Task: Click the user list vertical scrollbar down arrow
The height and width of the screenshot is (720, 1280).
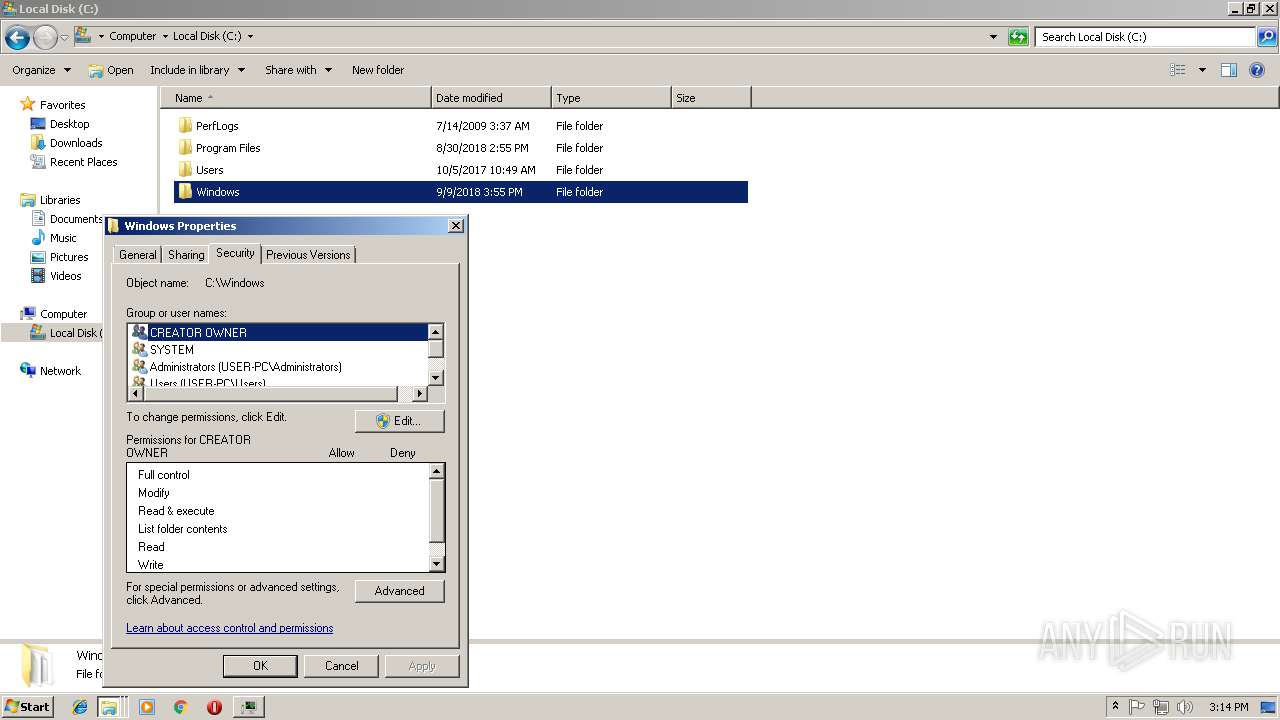Action: point(435,377)
